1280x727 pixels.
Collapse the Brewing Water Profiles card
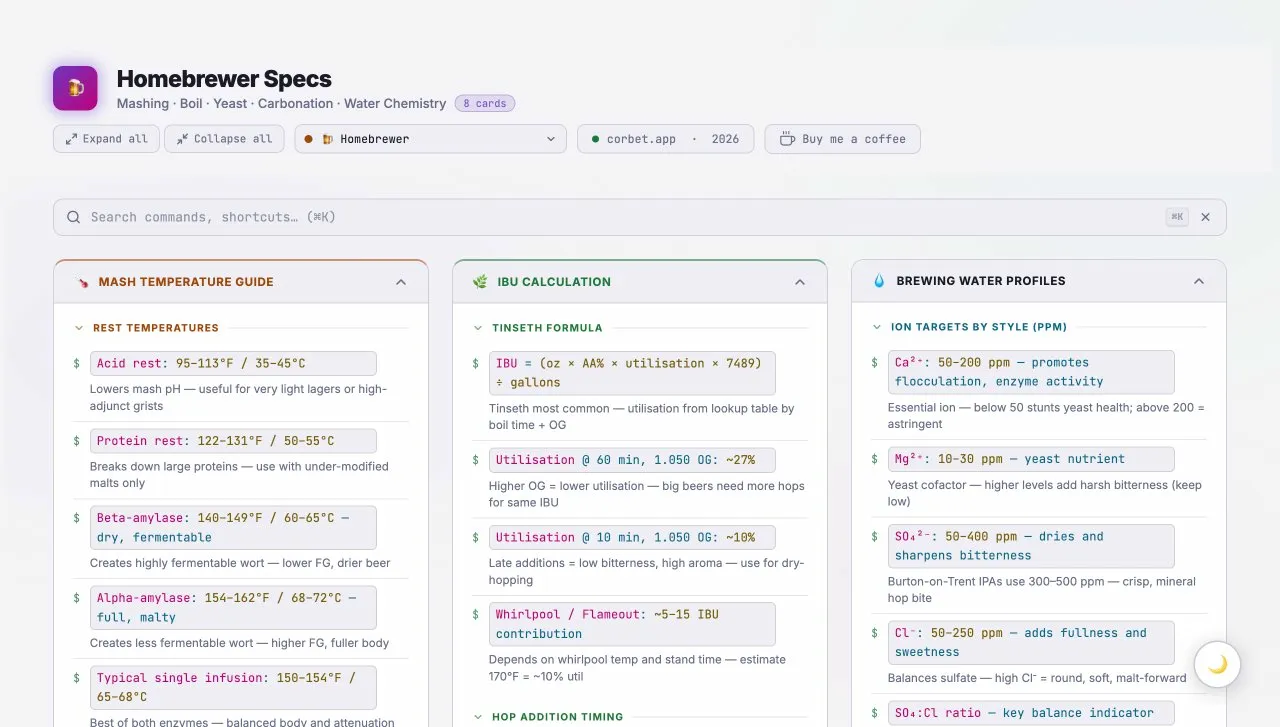(1199, 282)
